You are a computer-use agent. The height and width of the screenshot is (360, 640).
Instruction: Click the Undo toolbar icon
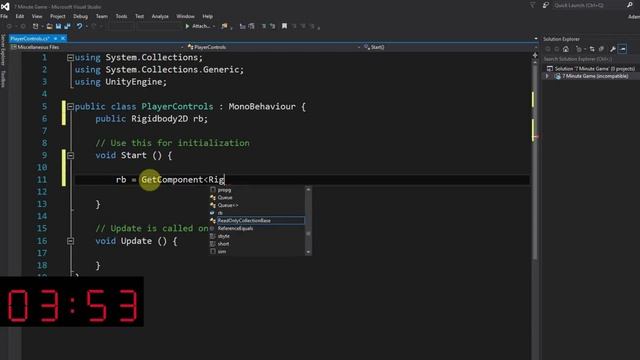79,26
